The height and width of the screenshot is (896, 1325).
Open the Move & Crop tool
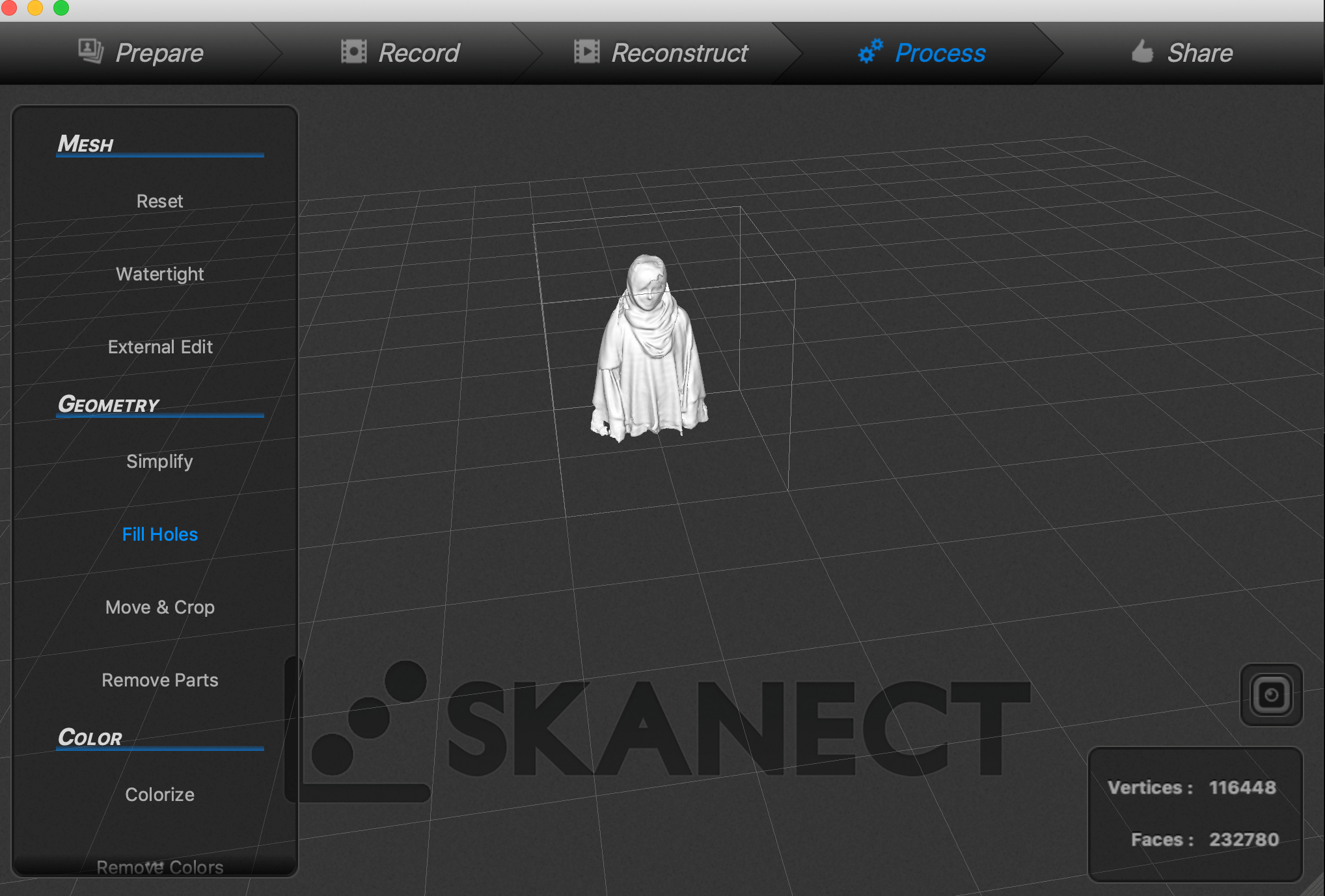click(x=159, y=607)
